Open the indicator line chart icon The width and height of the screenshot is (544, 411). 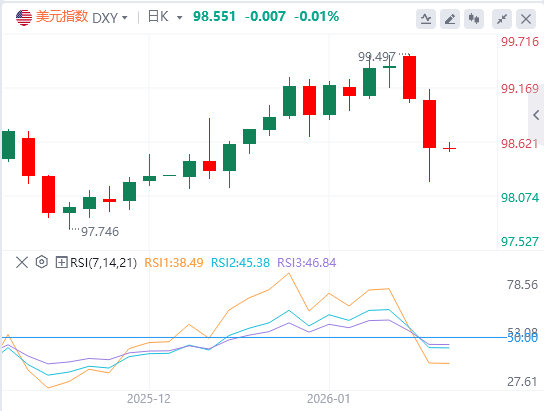pyautogui.click(x=426, y=18)
